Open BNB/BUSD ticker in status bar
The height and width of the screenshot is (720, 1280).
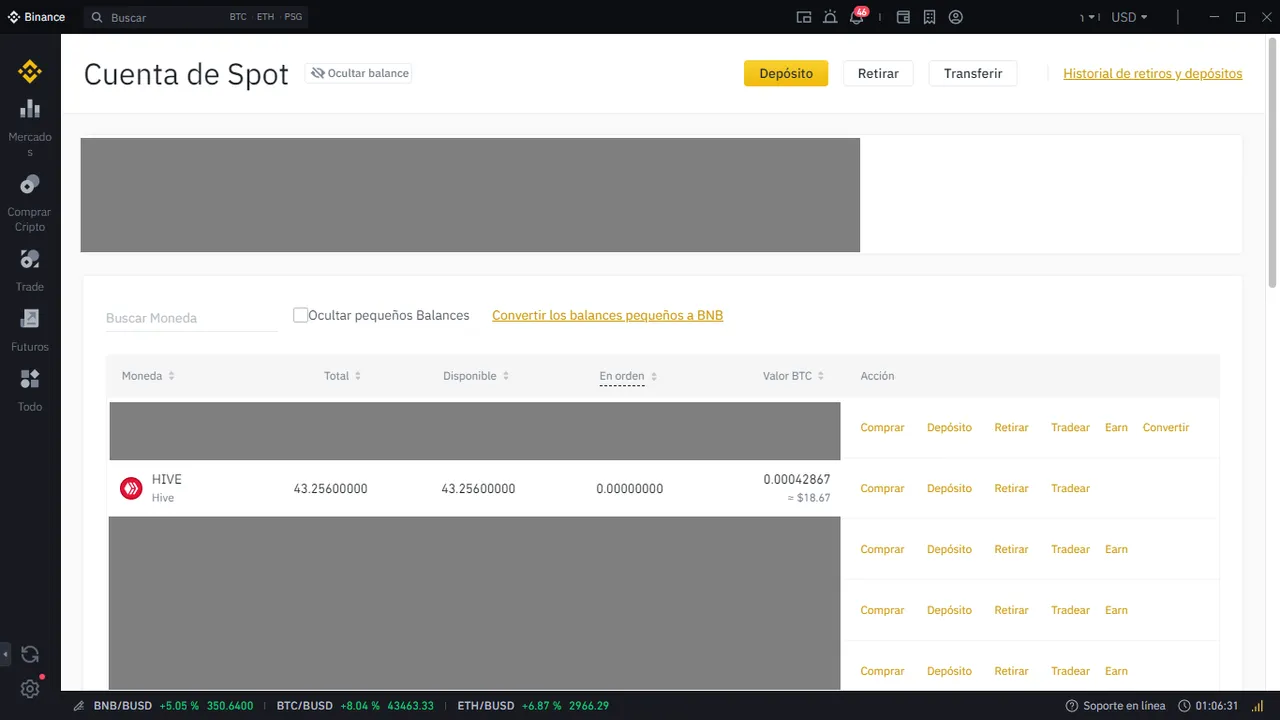[173, 706]
